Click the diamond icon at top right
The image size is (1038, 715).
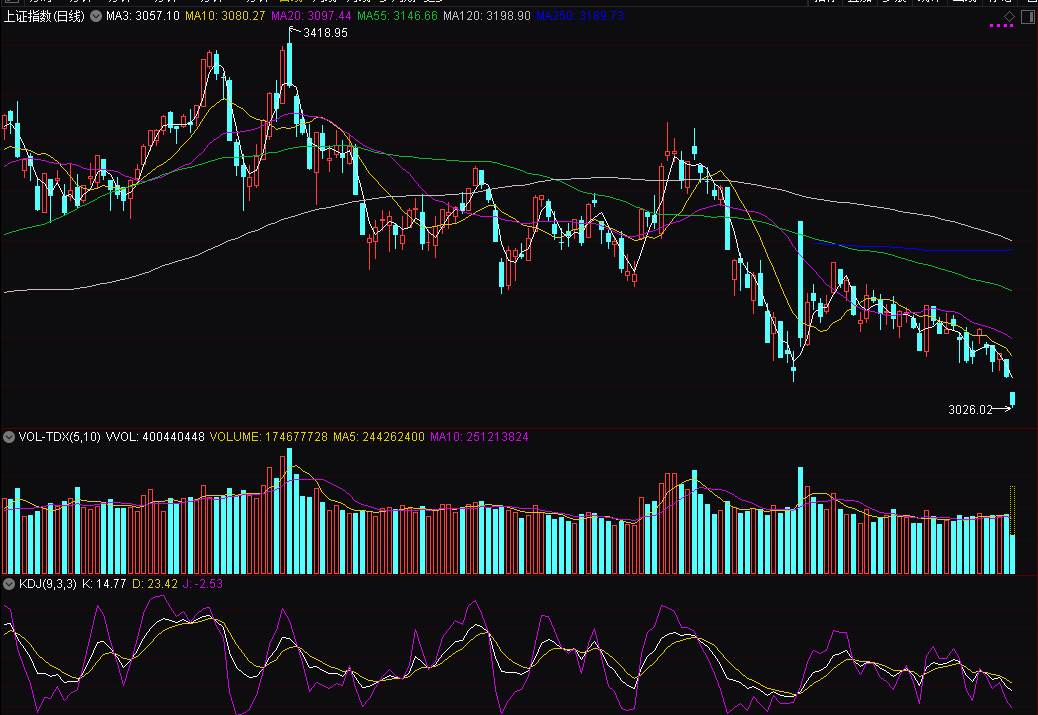click(1010, 16)
